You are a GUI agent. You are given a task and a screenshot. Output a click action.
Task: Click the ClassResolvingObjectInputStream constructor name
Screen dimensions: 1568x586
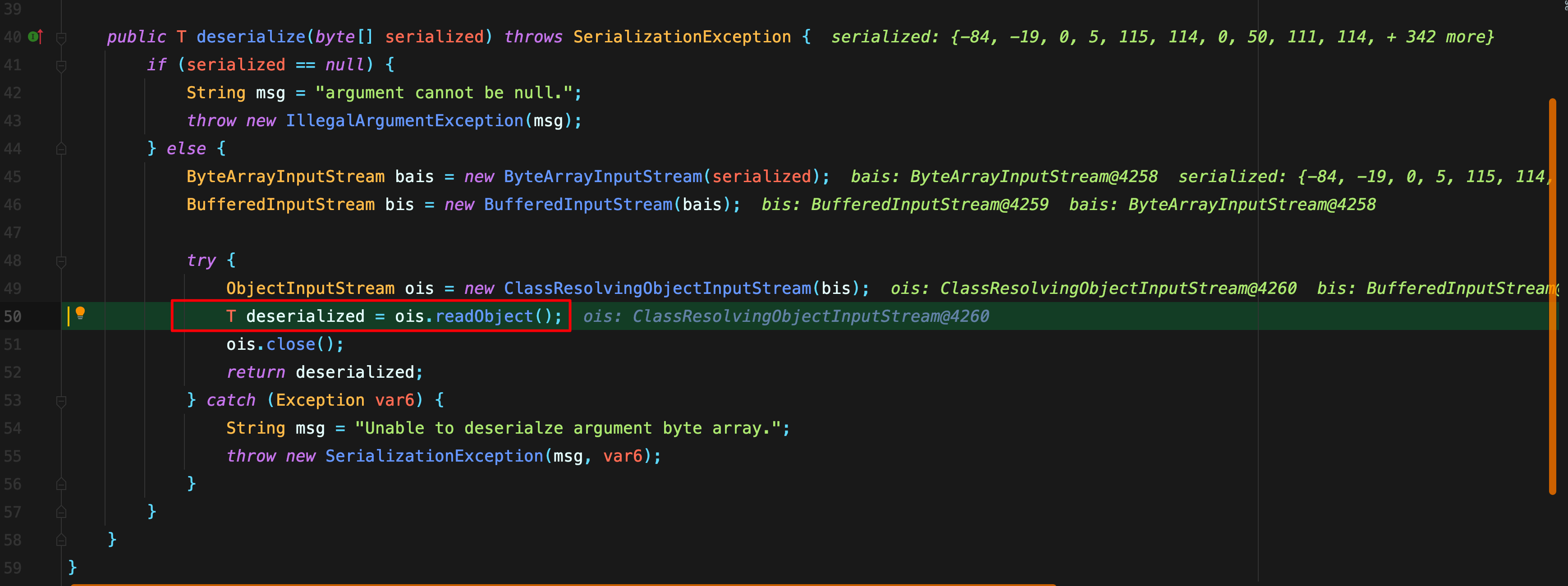tap(657, 288)
